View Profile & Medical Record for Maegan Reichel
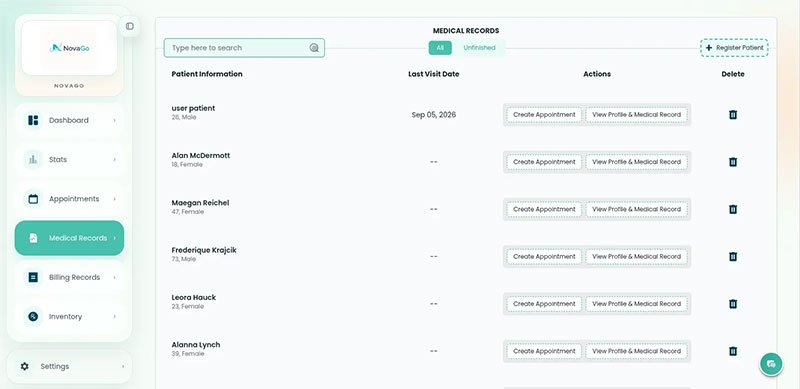Viewport: 800px width, 389px height. point(636,209)
